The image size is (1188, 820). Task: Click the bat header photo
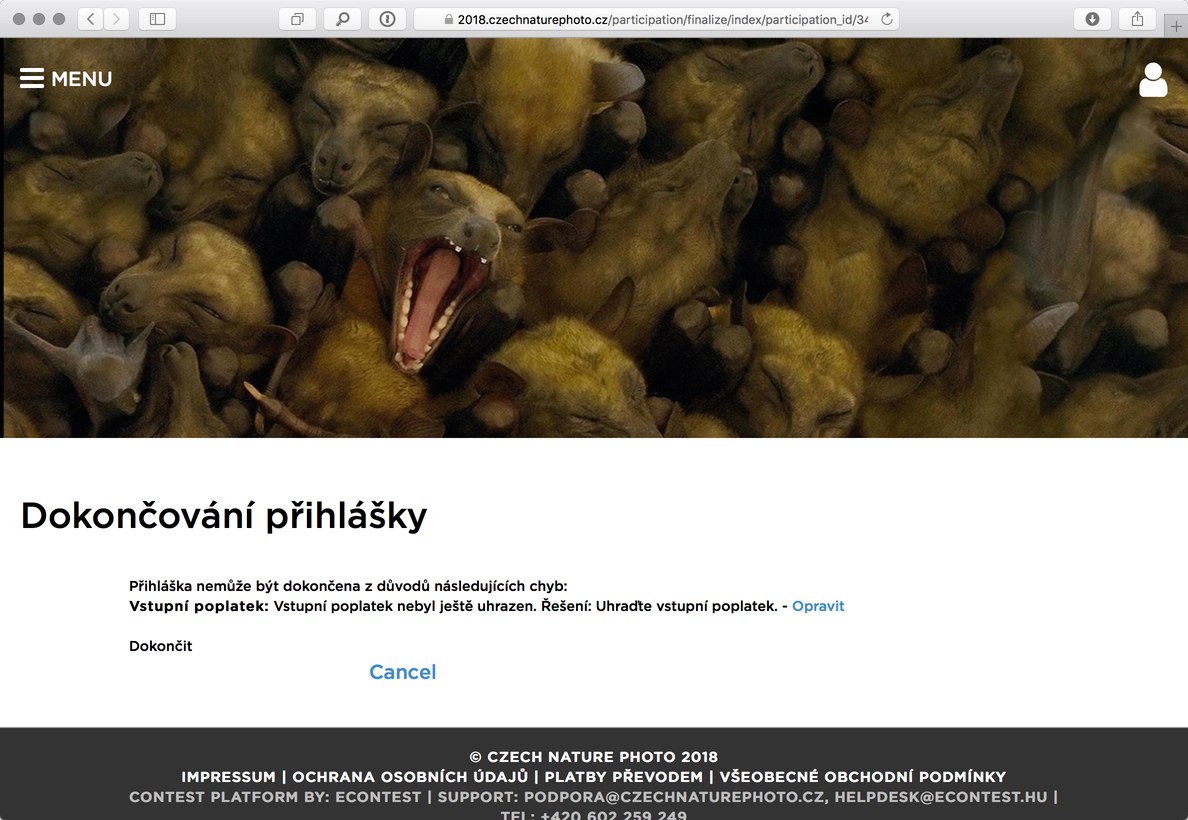pyautogui.click(x=594, y=238)
